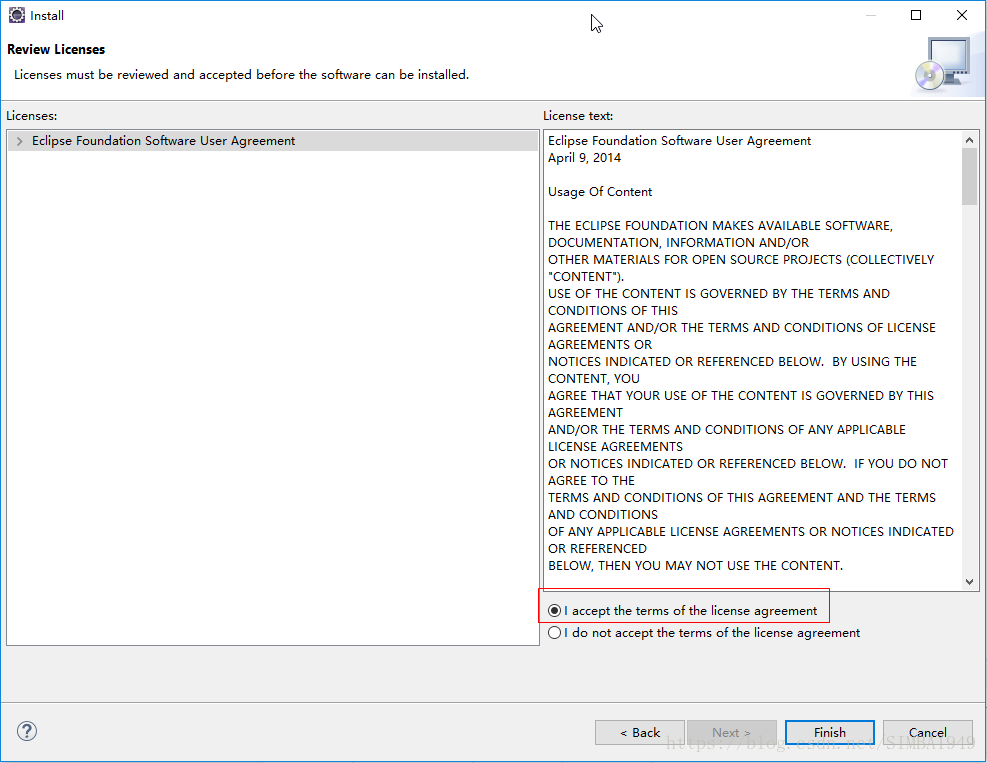Select Eclipse Foundation Software User Agreement in Licenses list
The width and height of the screenshot is (987, 763).
point(163,140)
